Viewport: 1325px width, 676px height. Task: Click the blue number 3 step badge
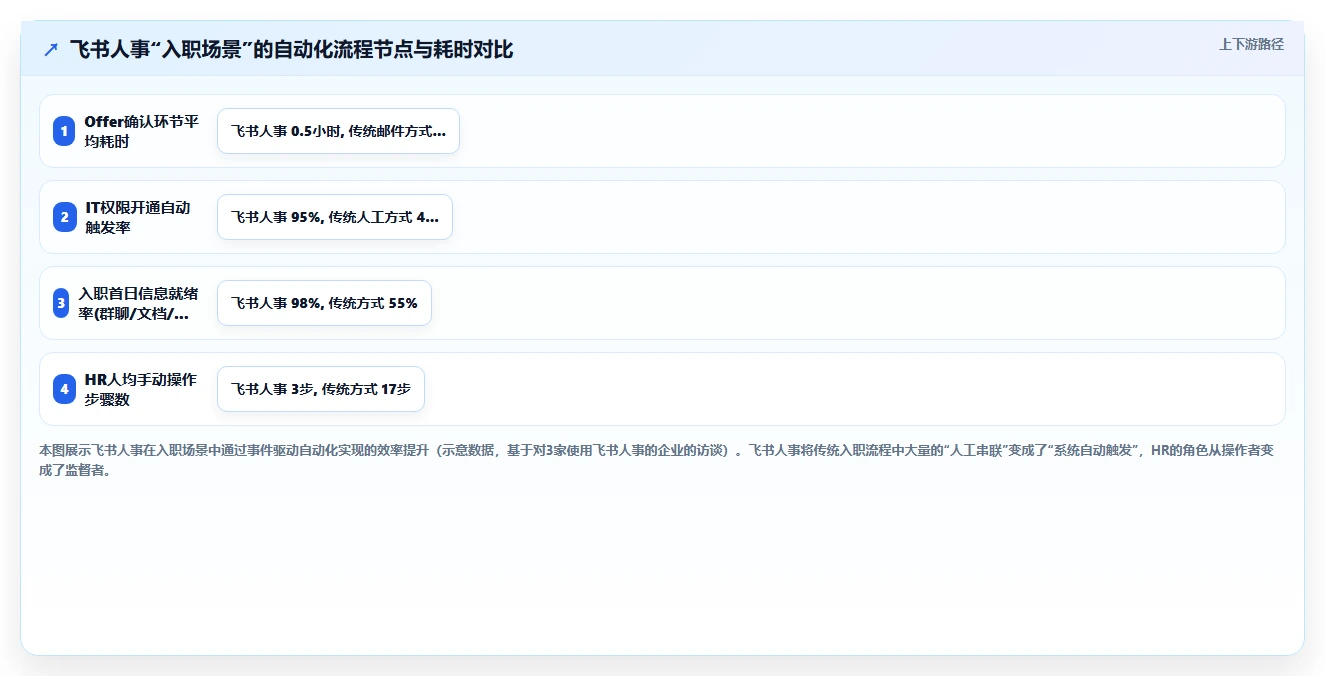click(x=61, y=303)
